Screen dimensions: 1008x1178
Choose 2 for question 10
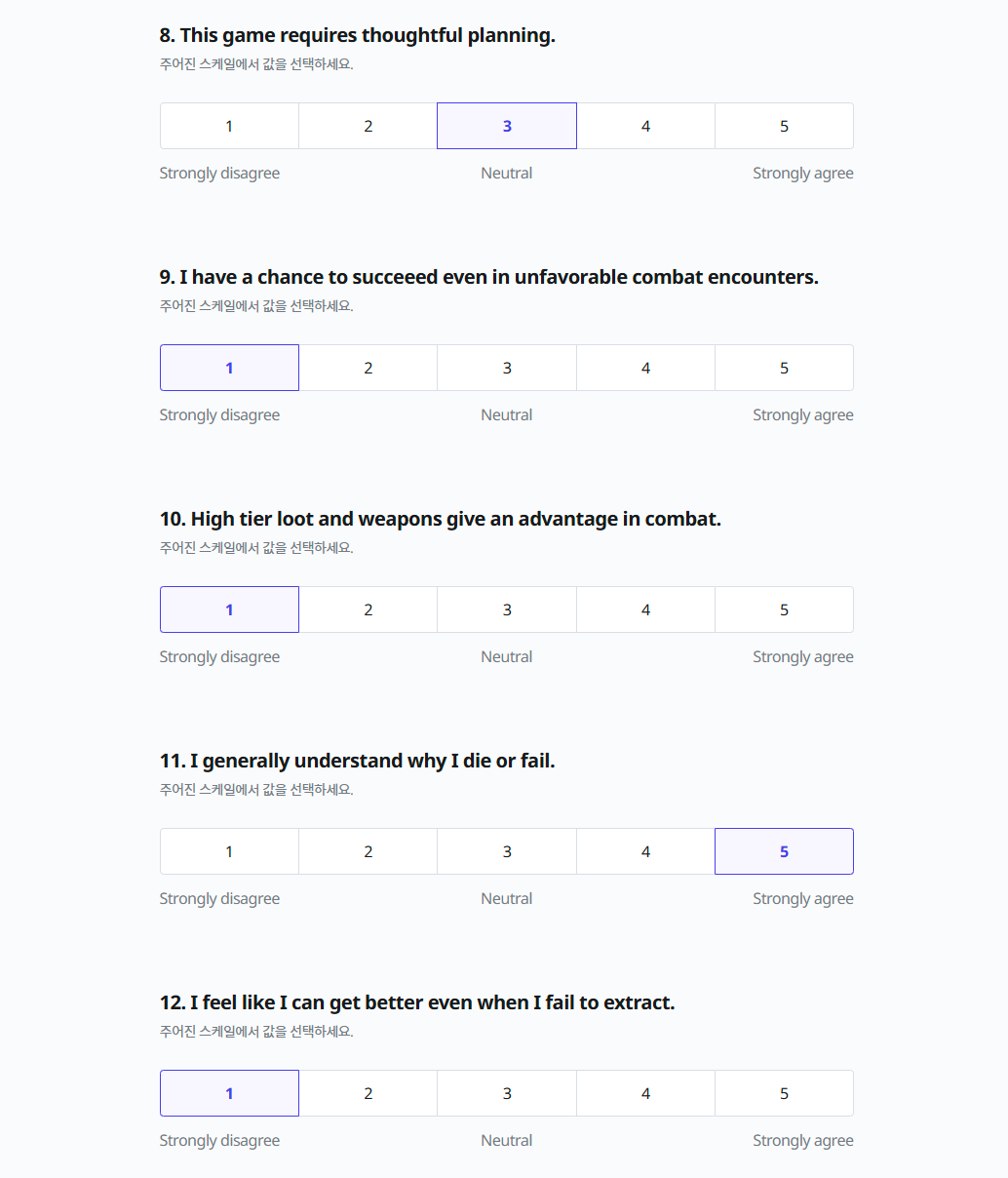pyautogui.click(x=368, y=609)
